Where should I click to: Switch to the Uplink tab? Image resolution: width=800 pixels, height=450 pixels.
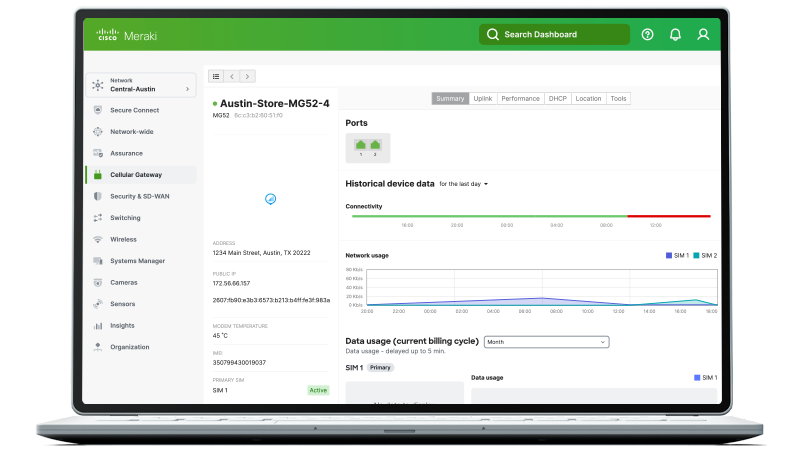coord(483,98)
